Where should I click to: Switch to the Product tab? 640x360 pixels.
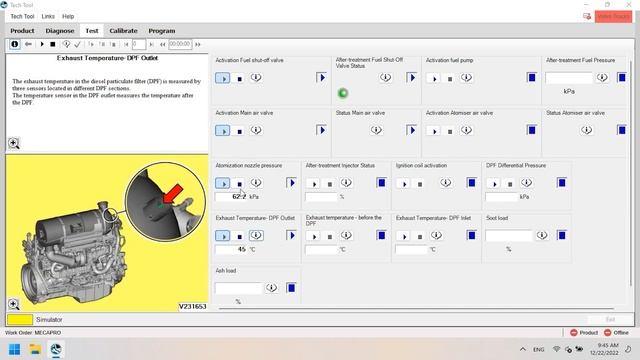pos(22,31)
